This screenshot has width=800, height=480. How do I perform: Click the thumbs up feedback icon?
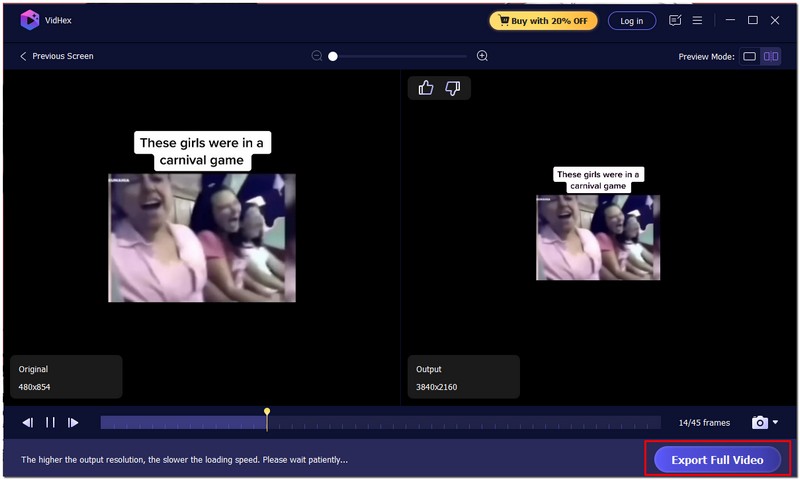point(426,88)
